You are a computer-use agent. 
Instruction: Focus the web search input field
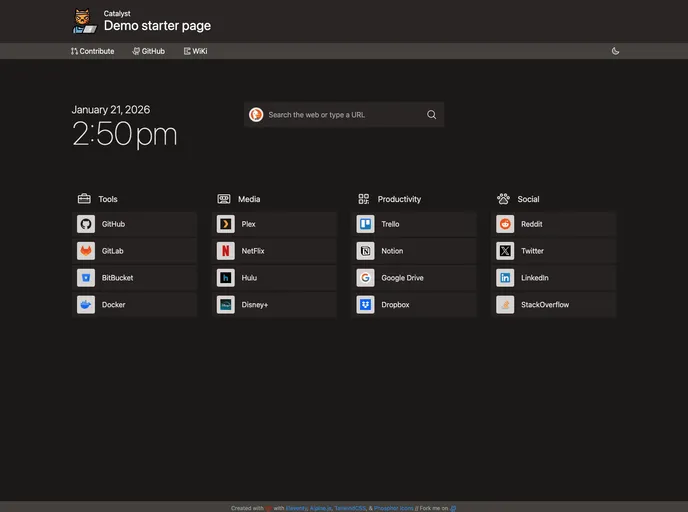click(x=340, y=115)
